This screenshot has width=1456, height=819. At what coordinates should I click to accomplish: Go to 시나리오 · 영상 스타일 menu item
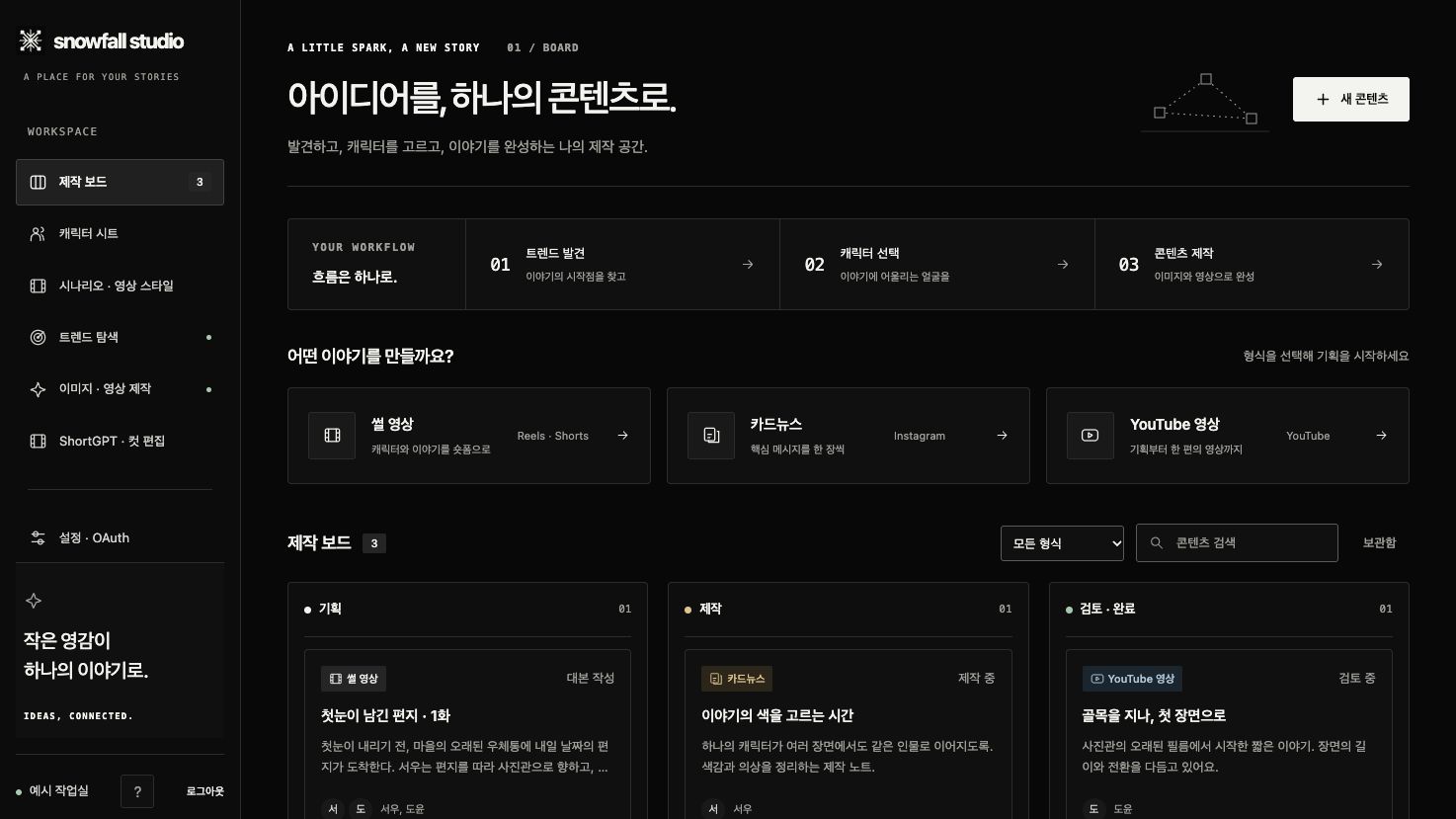coord(120,286)
